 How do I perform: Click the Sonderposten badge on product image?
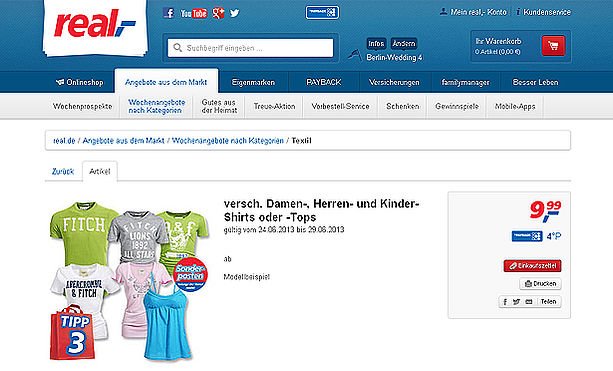(x=190, y=274)
